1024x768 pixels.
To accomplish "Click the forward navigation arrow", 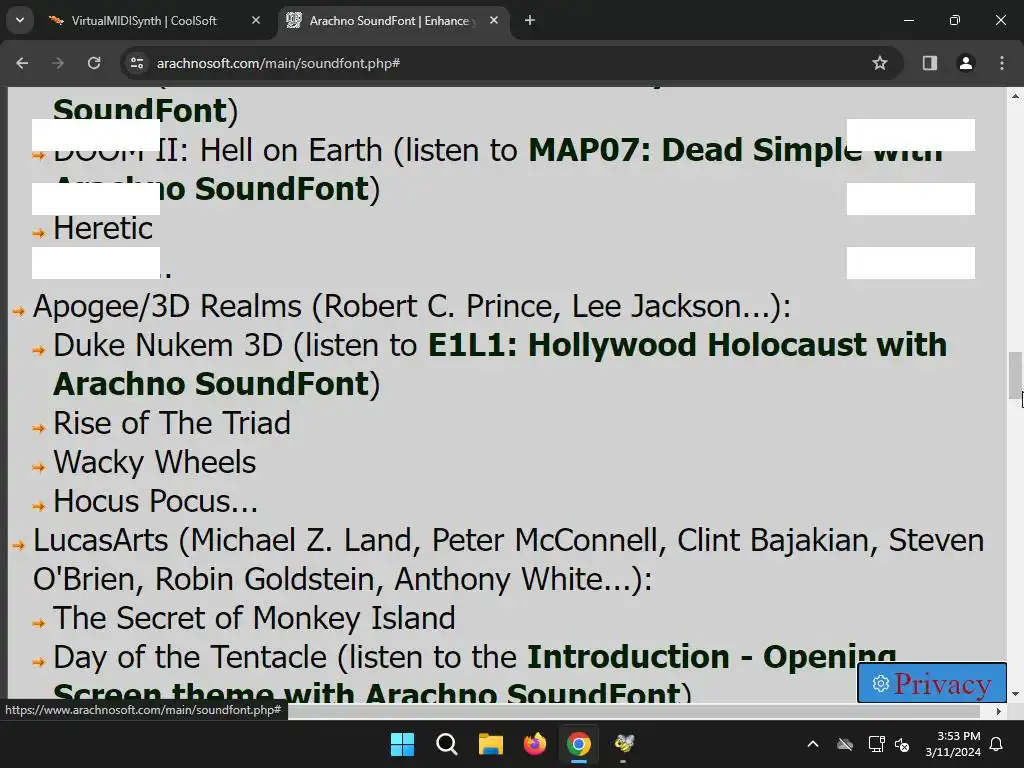I will (58, 63).
